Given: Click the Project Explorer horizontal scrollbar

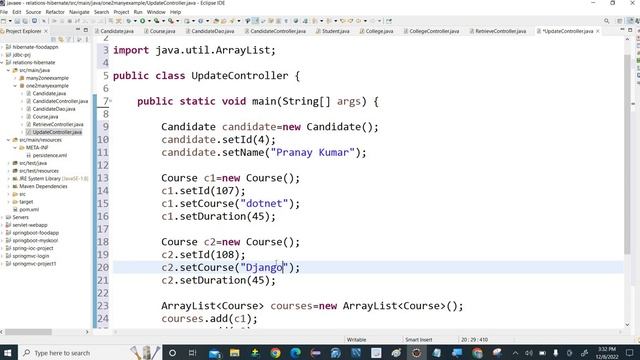Looking at the screenshot, I should pyautogui.click(x=28, y=332).
